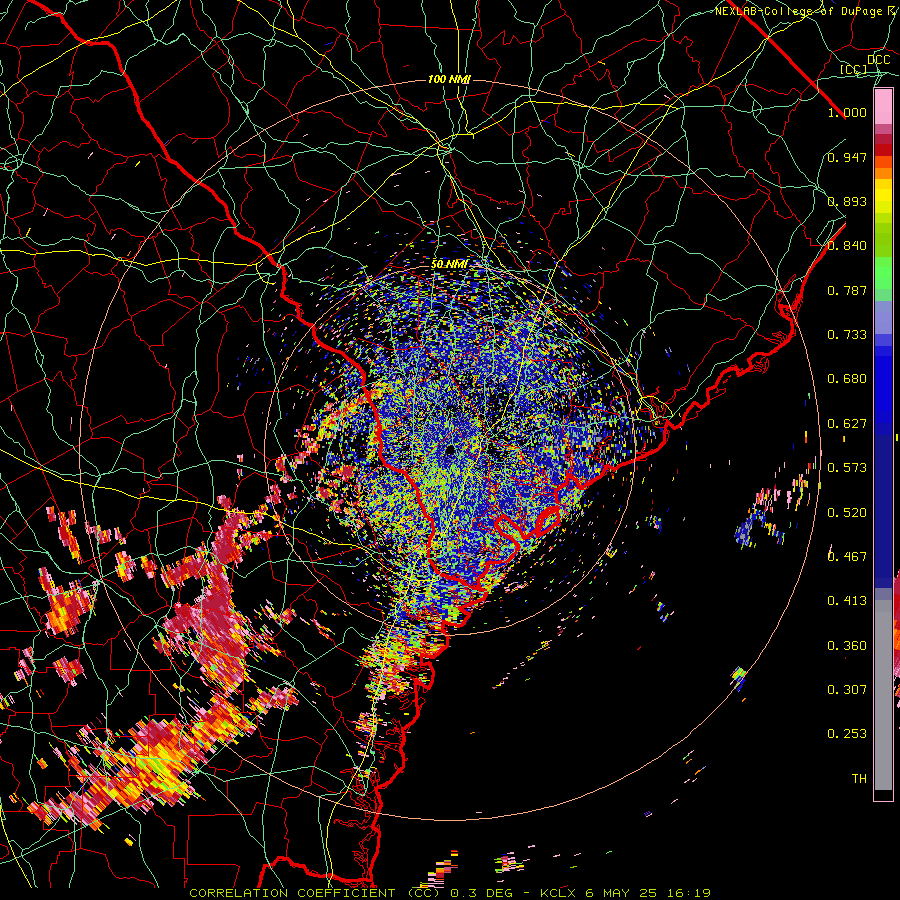
Task: Click the 0.947 scale value
Action: [x=847, y=157]
